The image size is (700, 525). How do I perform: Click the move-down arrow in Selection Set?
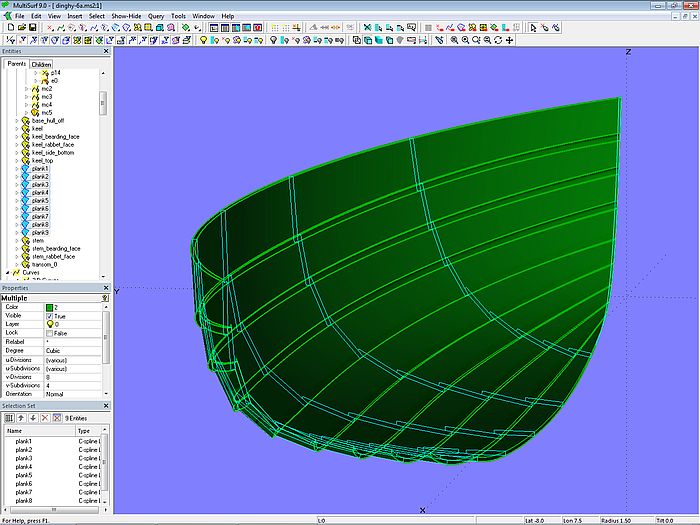[33, 417]
